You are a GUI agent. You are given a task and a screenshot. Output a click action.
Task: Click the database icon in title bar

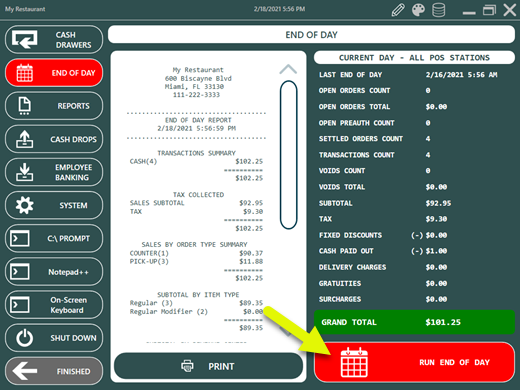click(438, 10)
